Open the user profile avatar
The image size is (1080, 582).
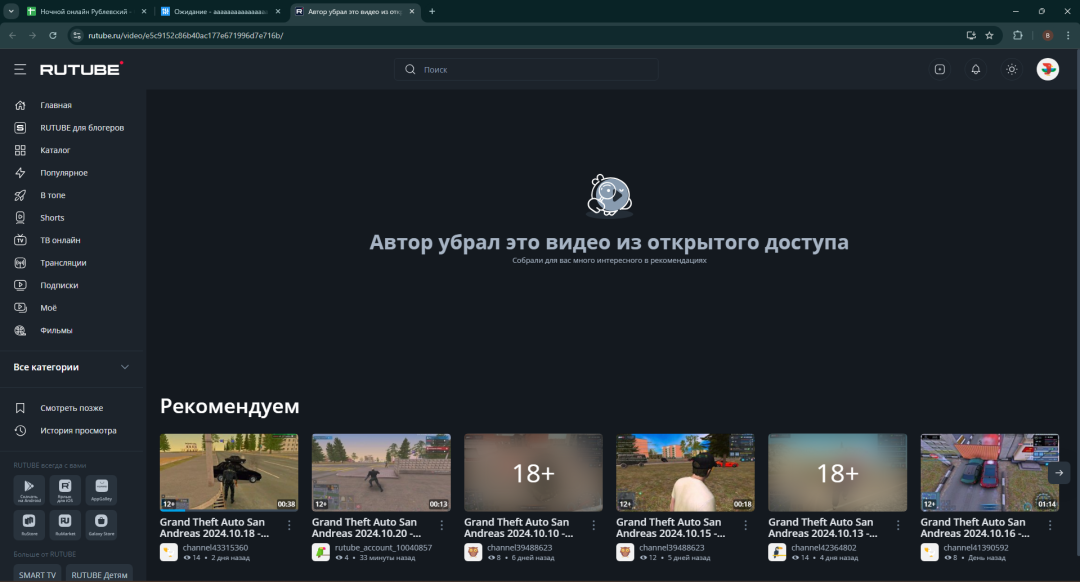point(1048,69)
